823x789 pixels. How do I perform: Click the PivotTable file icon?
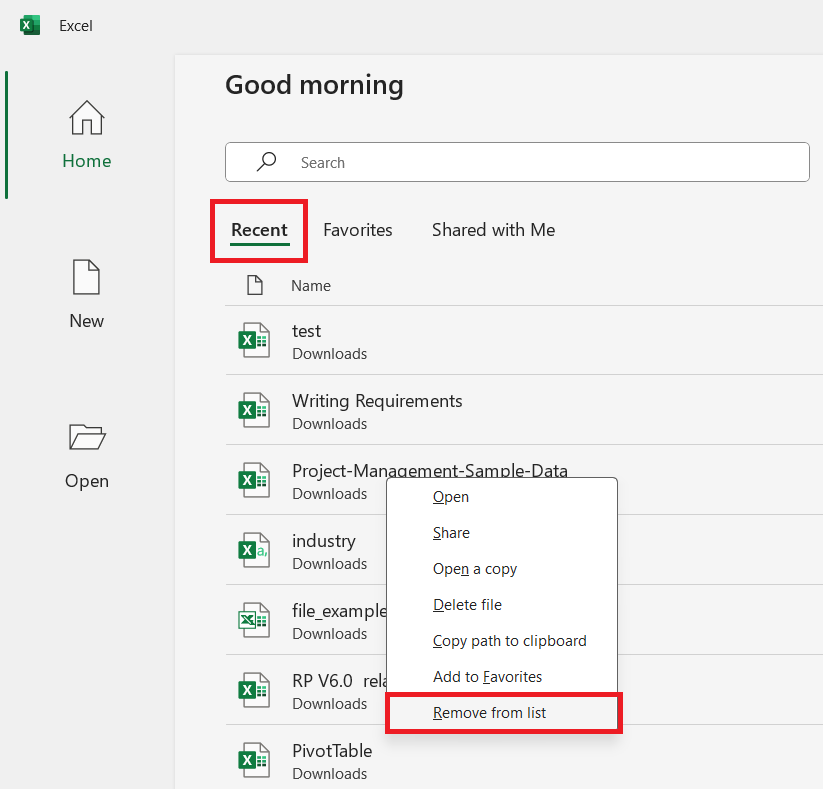254,760
